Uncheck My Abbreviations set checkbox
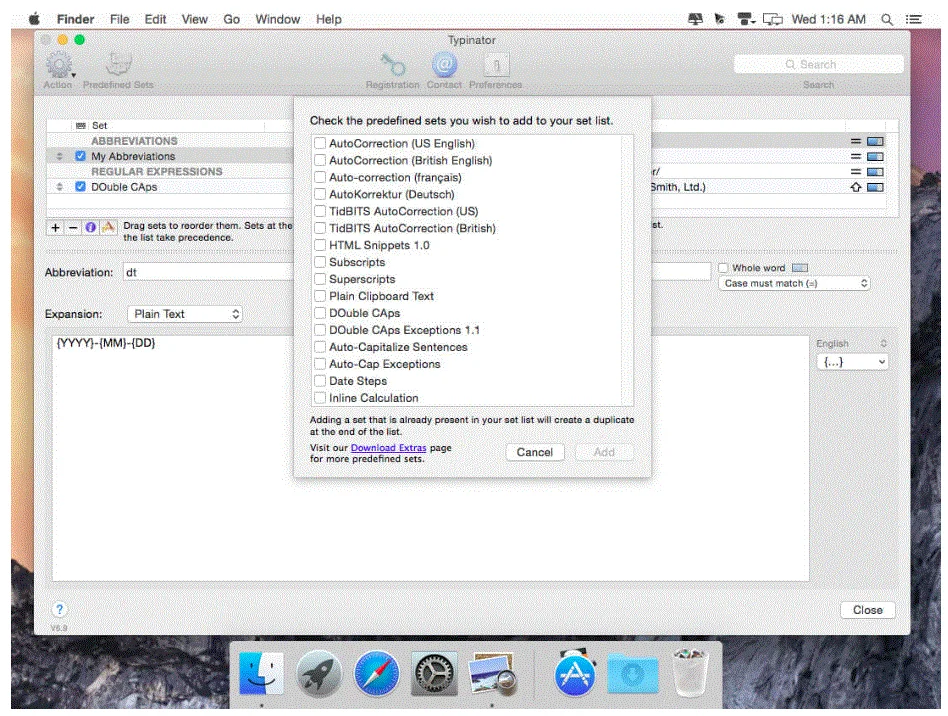The width and height of the screenshot is (948, 716). (80, 156)
